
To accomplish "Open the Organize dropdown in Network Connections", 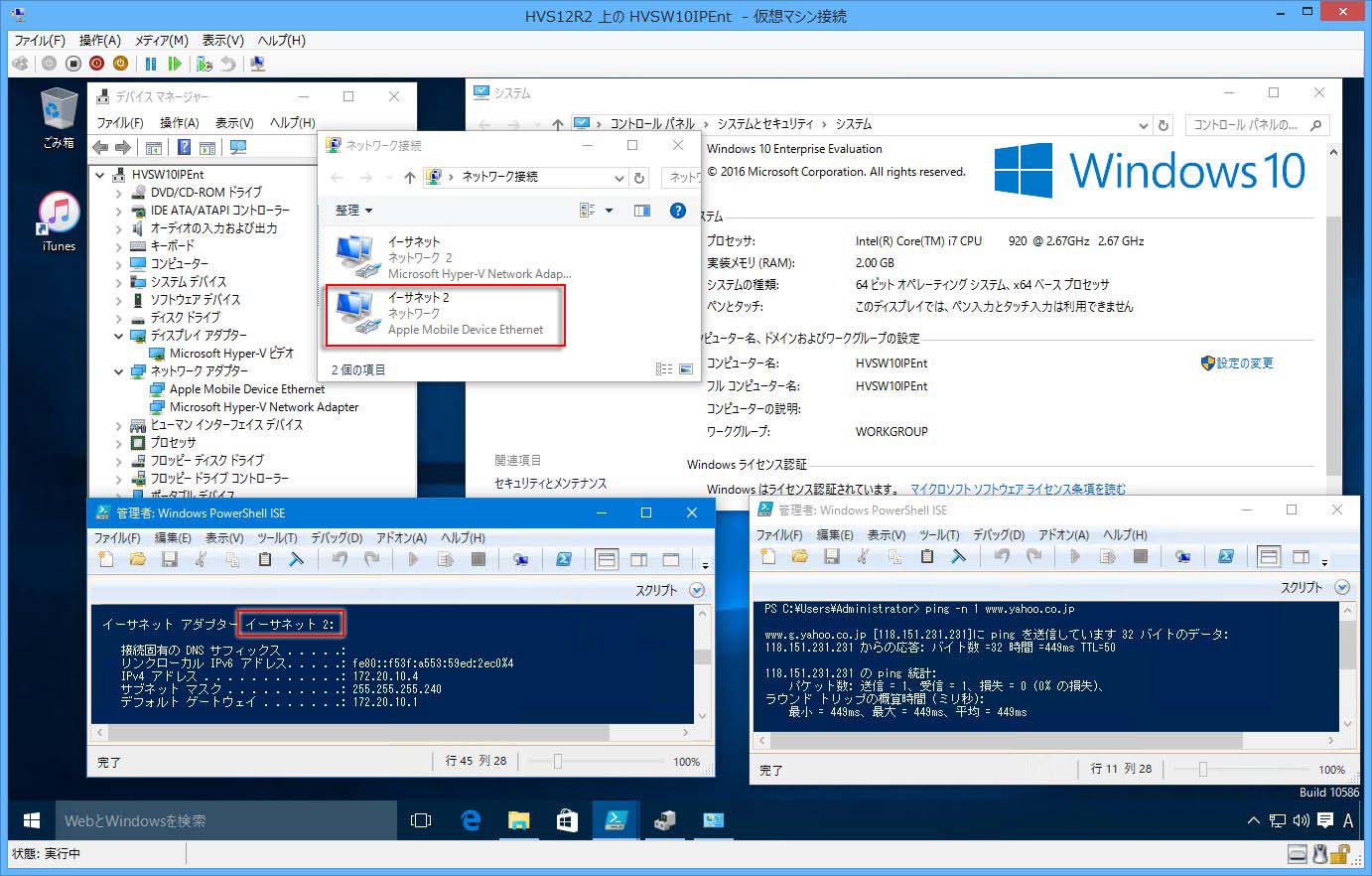I will point(354,211).
